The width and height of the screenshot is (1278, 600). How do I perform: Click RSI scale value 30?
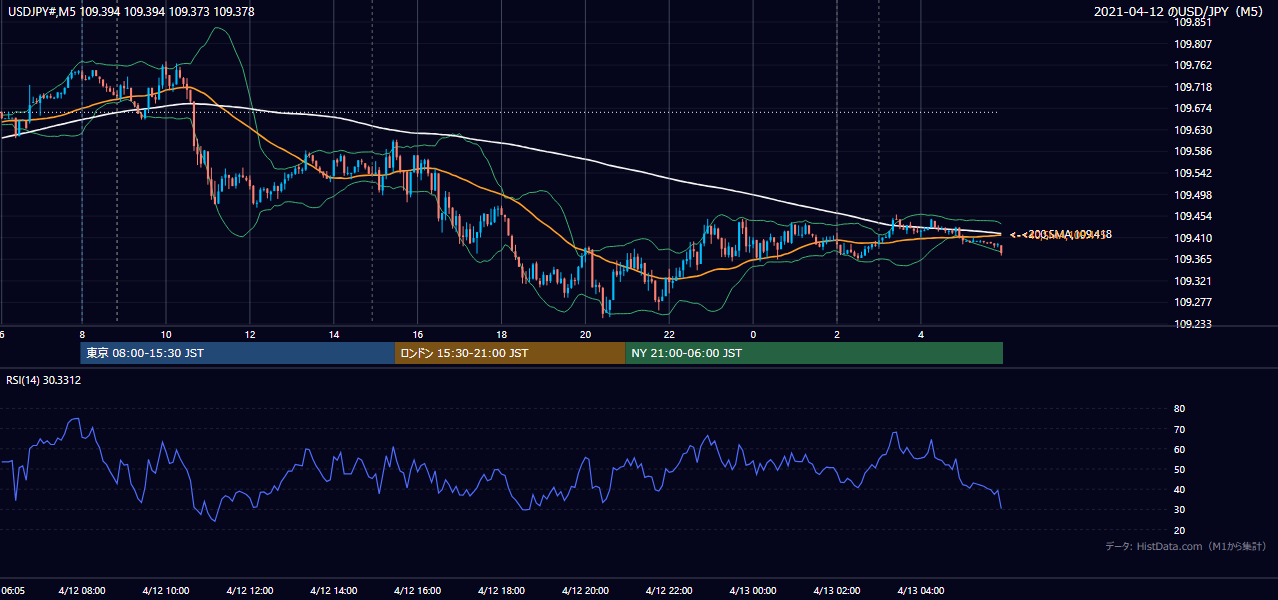1179,509
